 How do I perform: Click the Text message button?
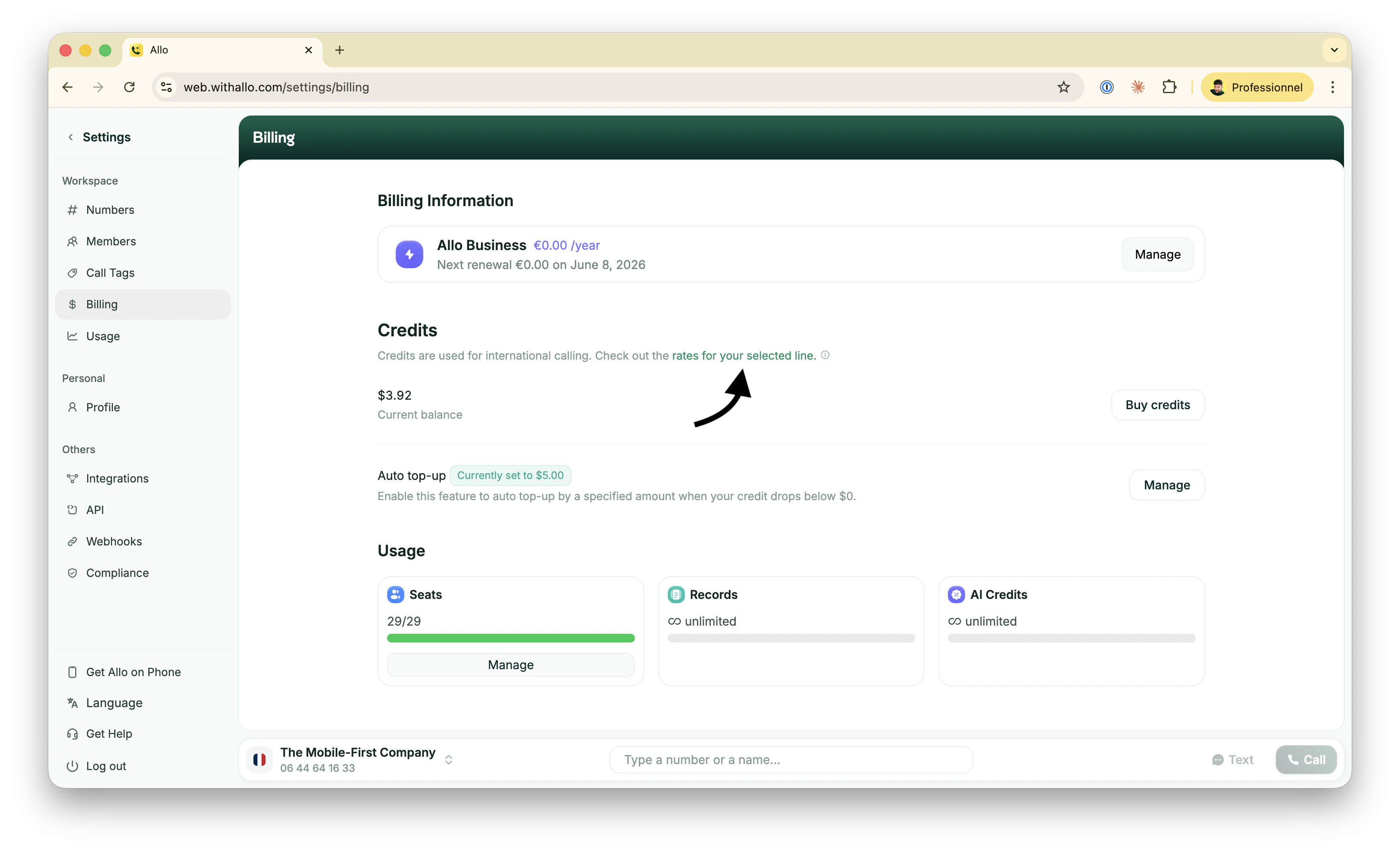click(x=1233, y=759)
